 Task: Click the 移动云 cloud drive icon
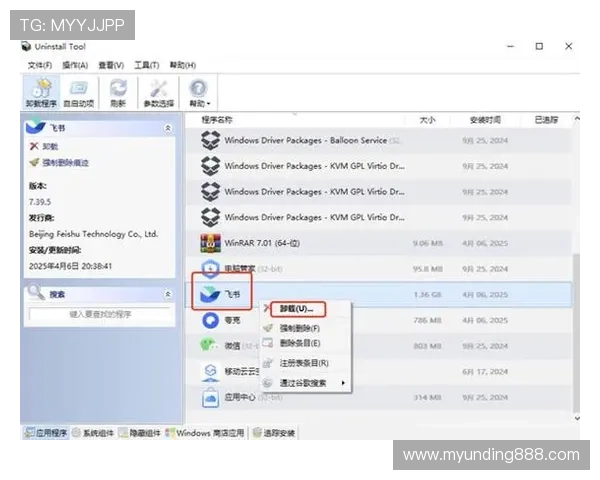coord(210,372)
